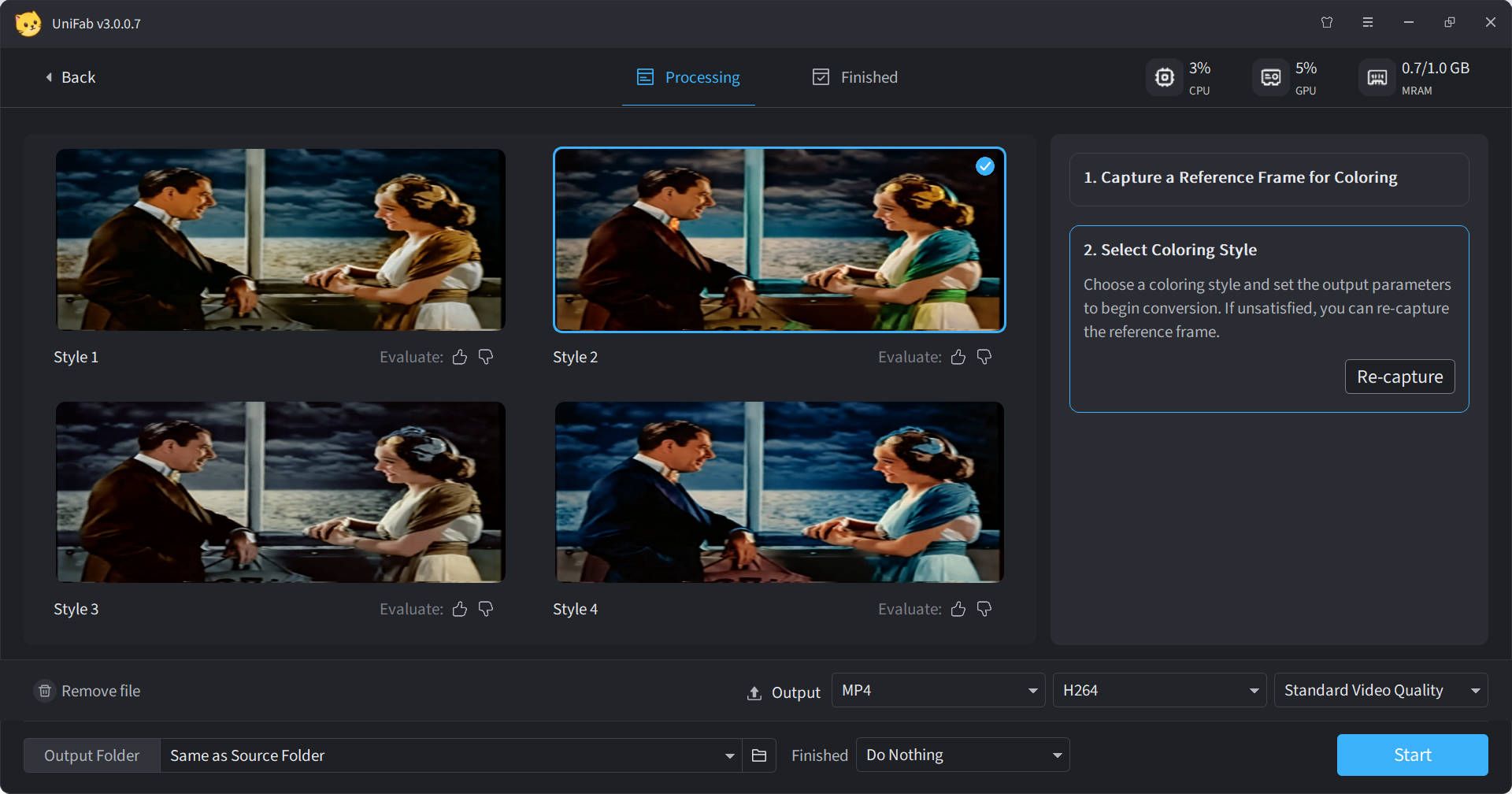Open the Standard Video Quality dropdown
Image resolution: width=1512 pixels, height=794 pixels.
(x=1380, y=690)
